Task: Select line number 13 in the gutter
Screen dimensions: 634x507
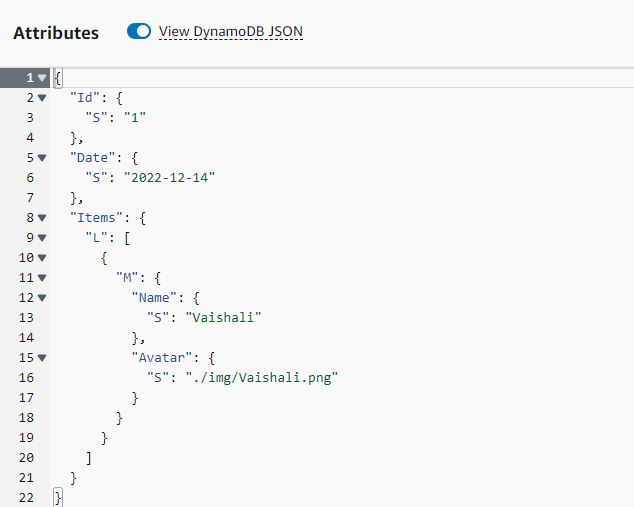Action: (26, 318)
